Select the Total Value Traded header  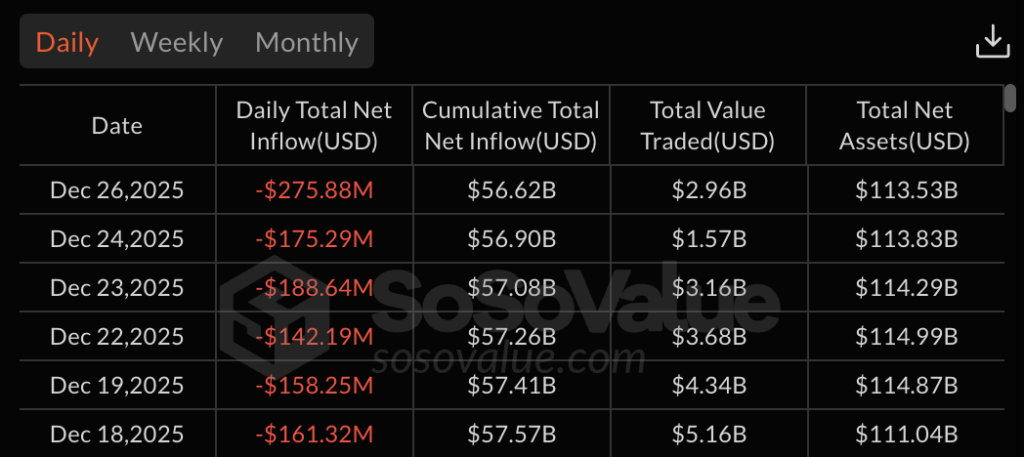click(x=708, y=126)
